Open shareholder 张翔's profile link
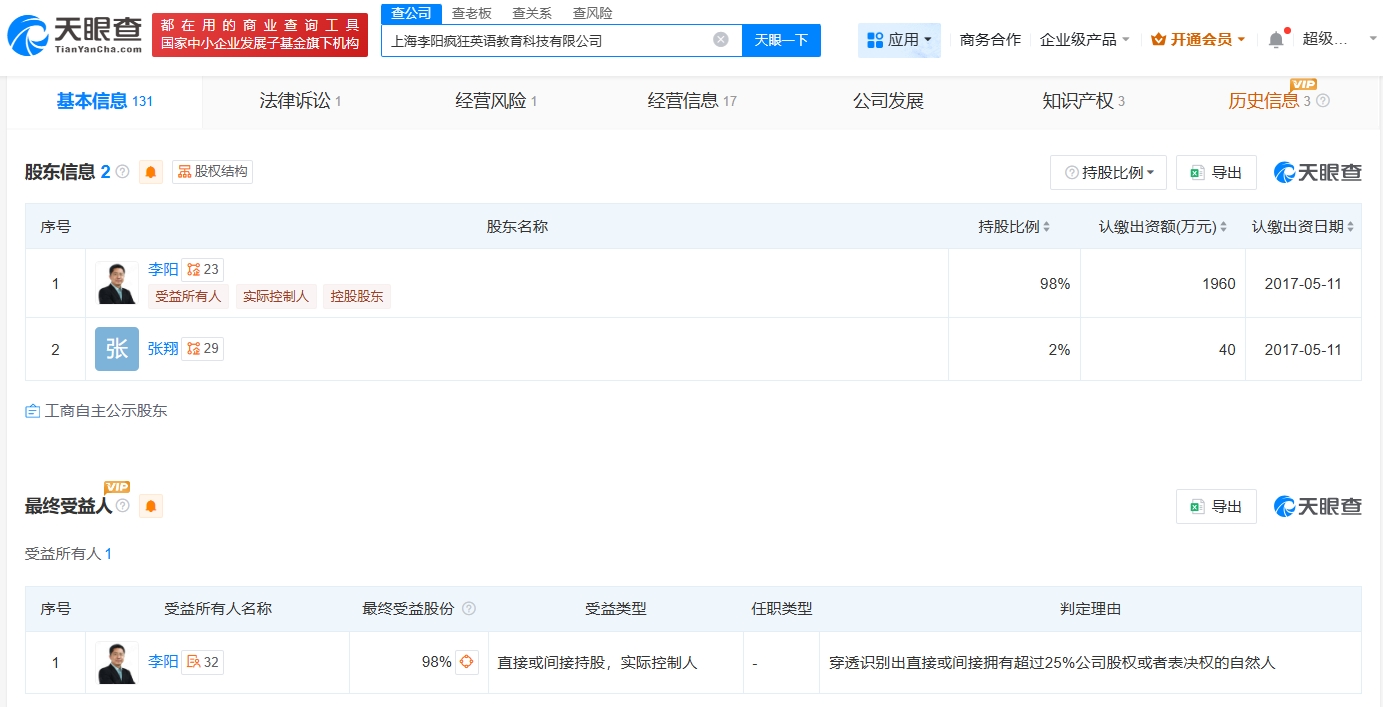 (163, 348)
